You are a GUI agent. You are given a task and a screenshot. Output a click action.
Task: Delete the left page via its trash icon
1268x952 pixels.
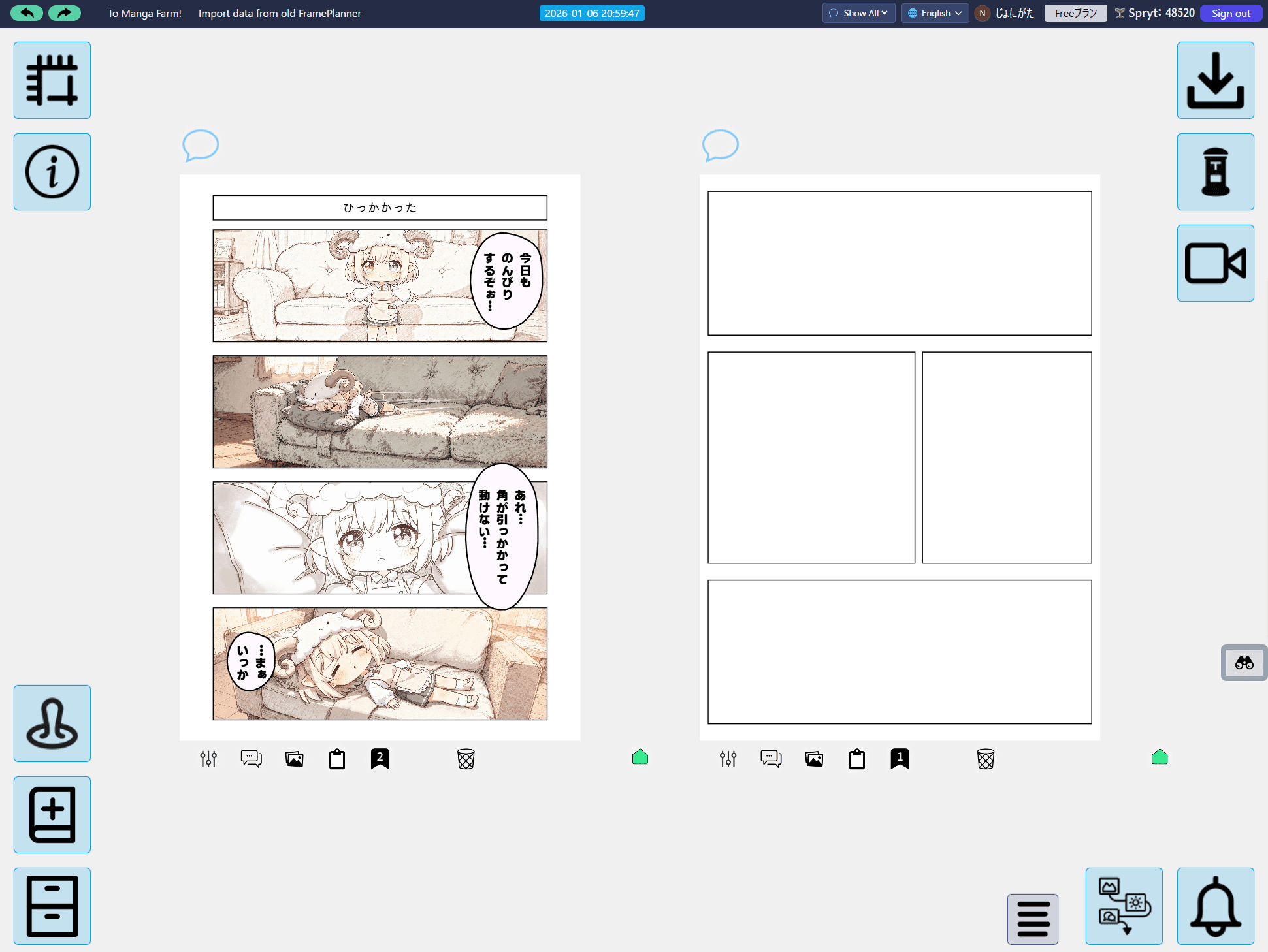pos(466,759)
